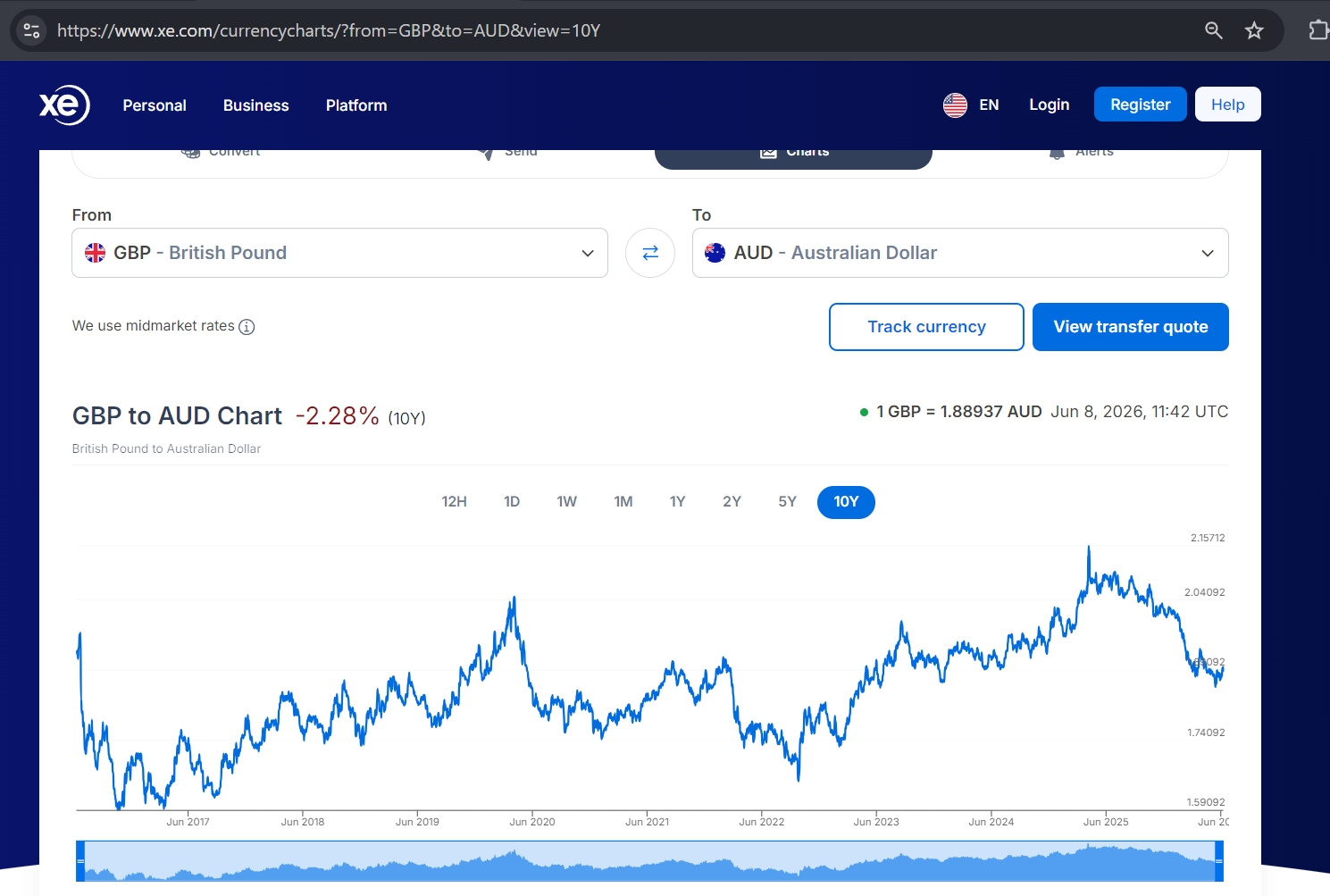Image resolution: width=1330 pixels, height=896 pixels.
Task: Click left handle of chart range slider
Action: pyautogui.click(x=80, y=861)
